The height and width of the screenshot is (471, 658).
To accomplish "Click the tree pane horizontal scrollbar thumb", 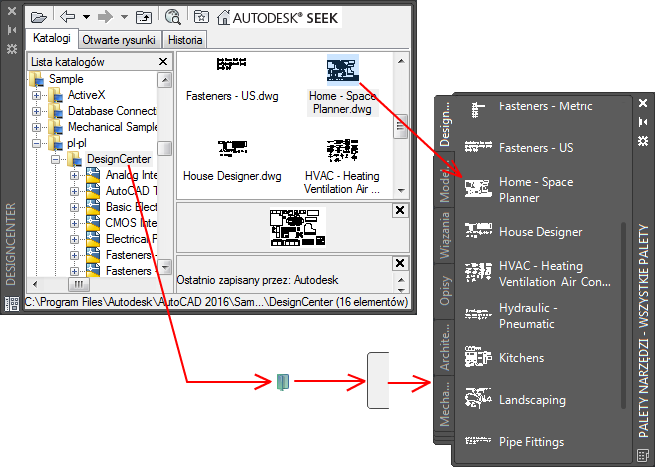I will coord(78,285).
